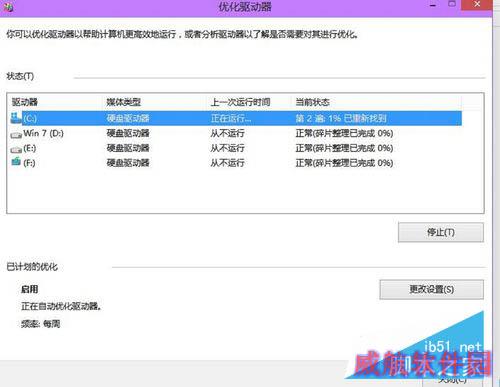Click 硬盘驱动器 in (C:) row
This screenshot has width=500, height=387.
point(128,118)
